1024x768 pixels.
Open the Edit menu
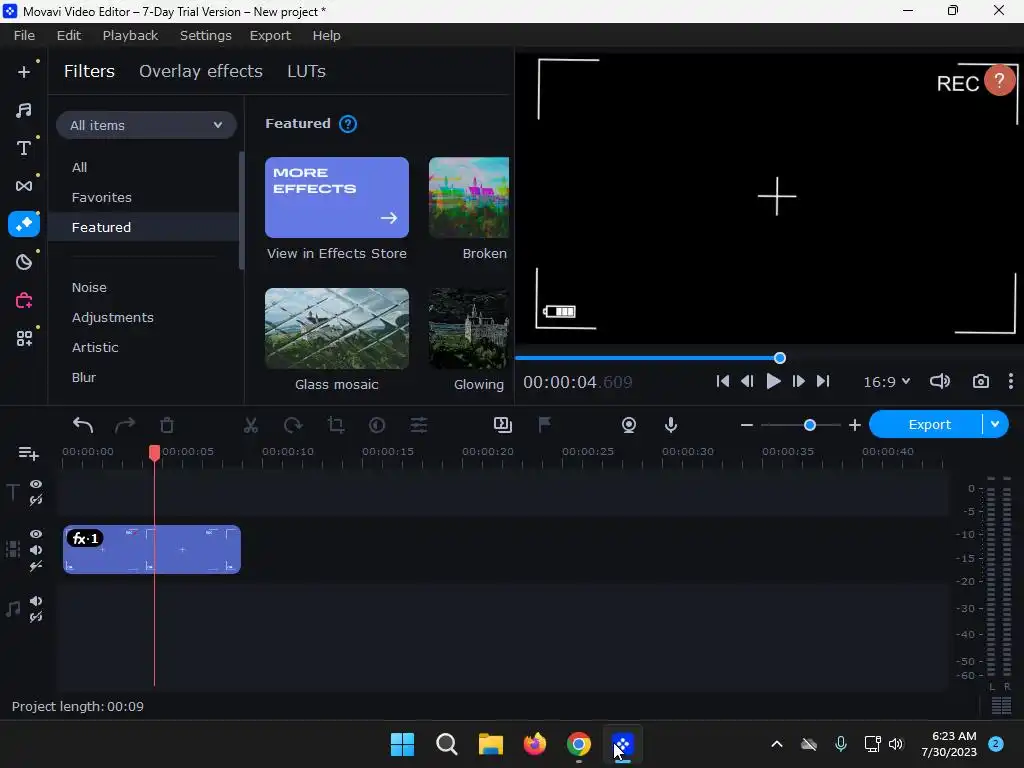click(x=69, y=35)
